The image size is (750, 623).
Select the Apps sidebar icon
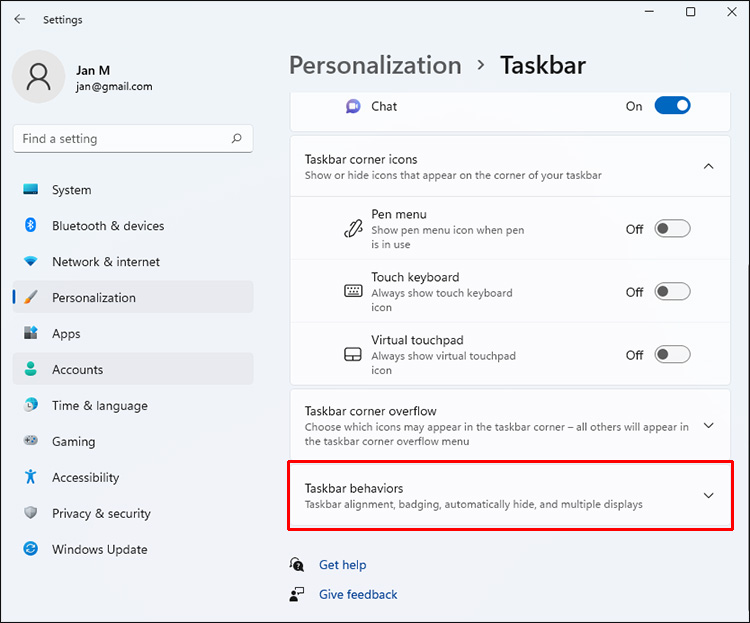click(31, 334)
